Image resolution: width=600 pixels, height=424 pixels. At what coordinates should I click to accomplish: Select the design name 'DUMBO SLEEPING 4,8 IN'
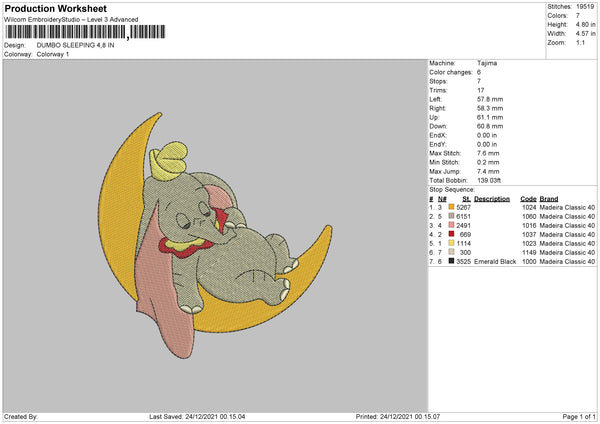pos(75,45)
